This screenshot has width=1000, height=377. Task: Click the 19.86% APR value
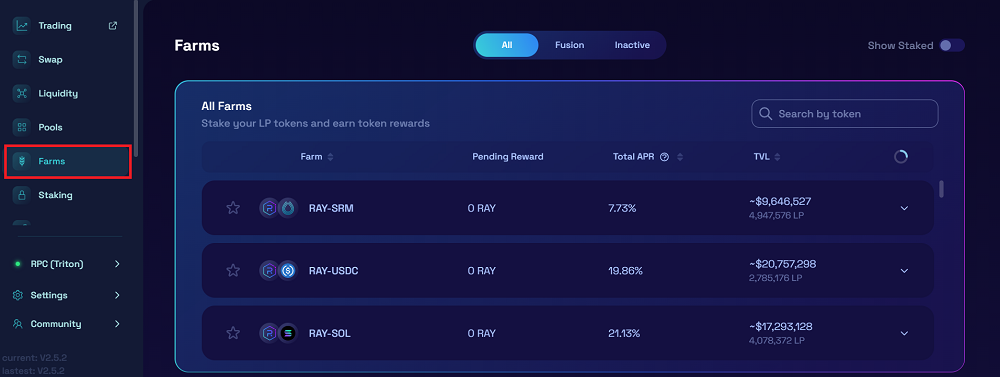point(626,270)
